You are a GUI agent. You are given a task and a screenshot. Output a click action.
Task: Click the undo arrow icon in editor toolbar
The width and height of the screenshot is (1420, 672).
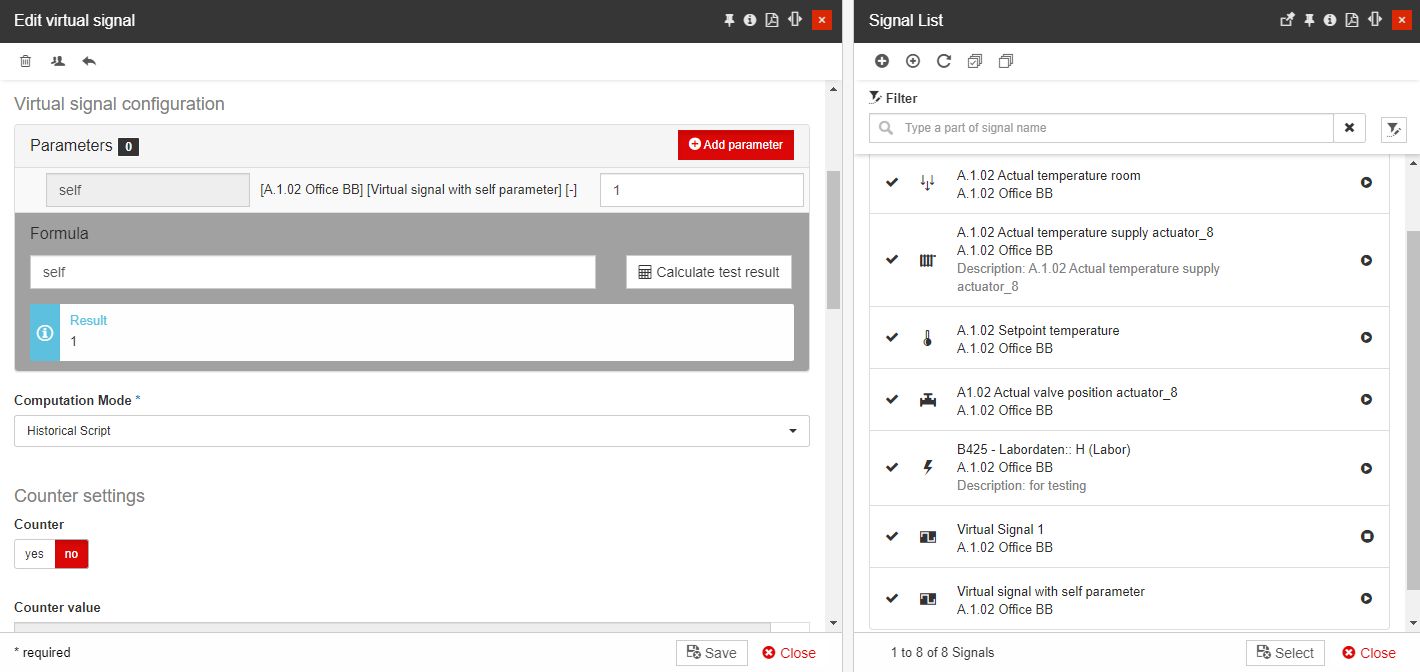pos(89,61)
